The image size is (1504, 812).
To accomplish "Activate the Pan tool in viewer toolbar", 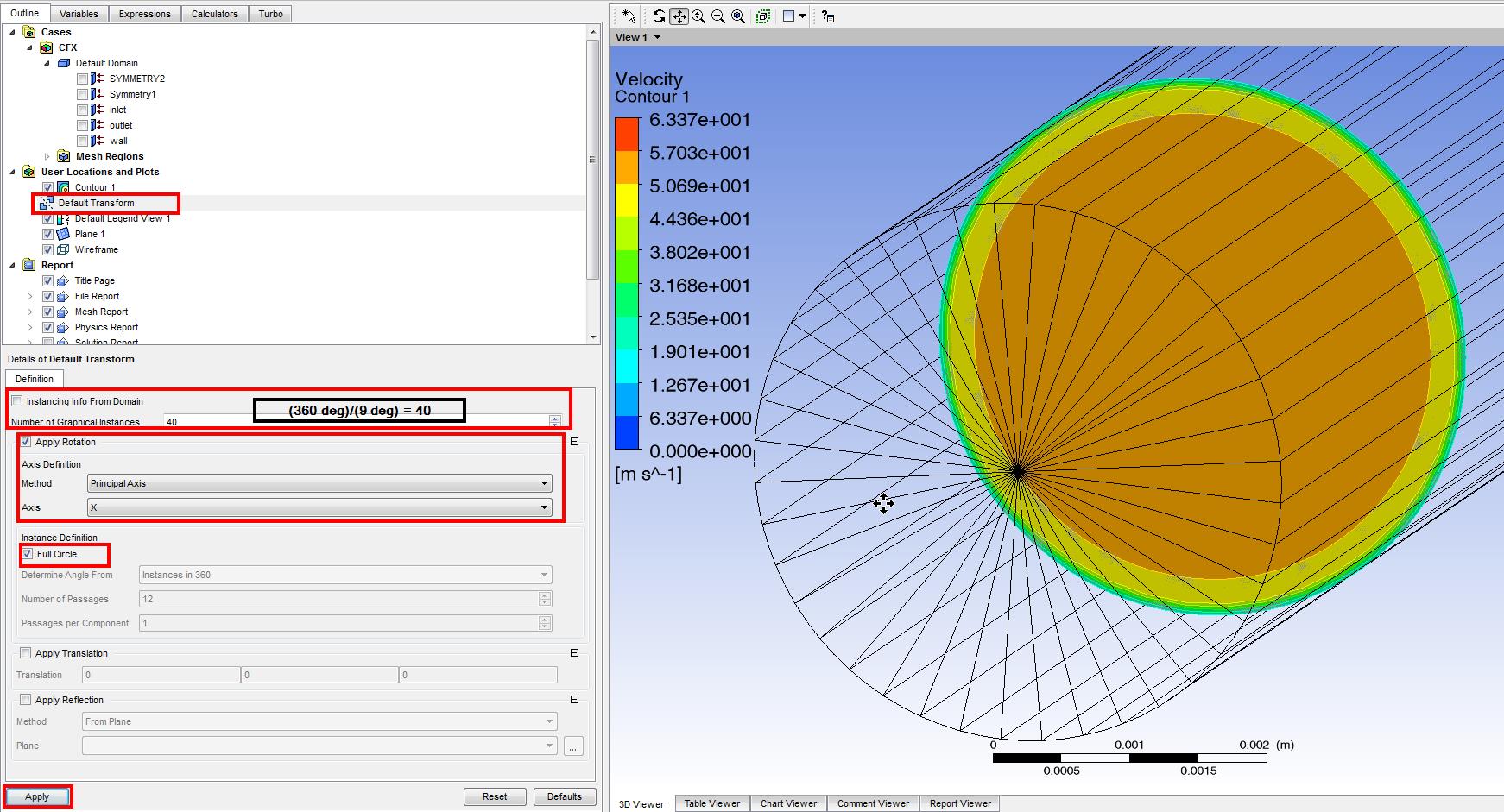I will pos(679,16).
